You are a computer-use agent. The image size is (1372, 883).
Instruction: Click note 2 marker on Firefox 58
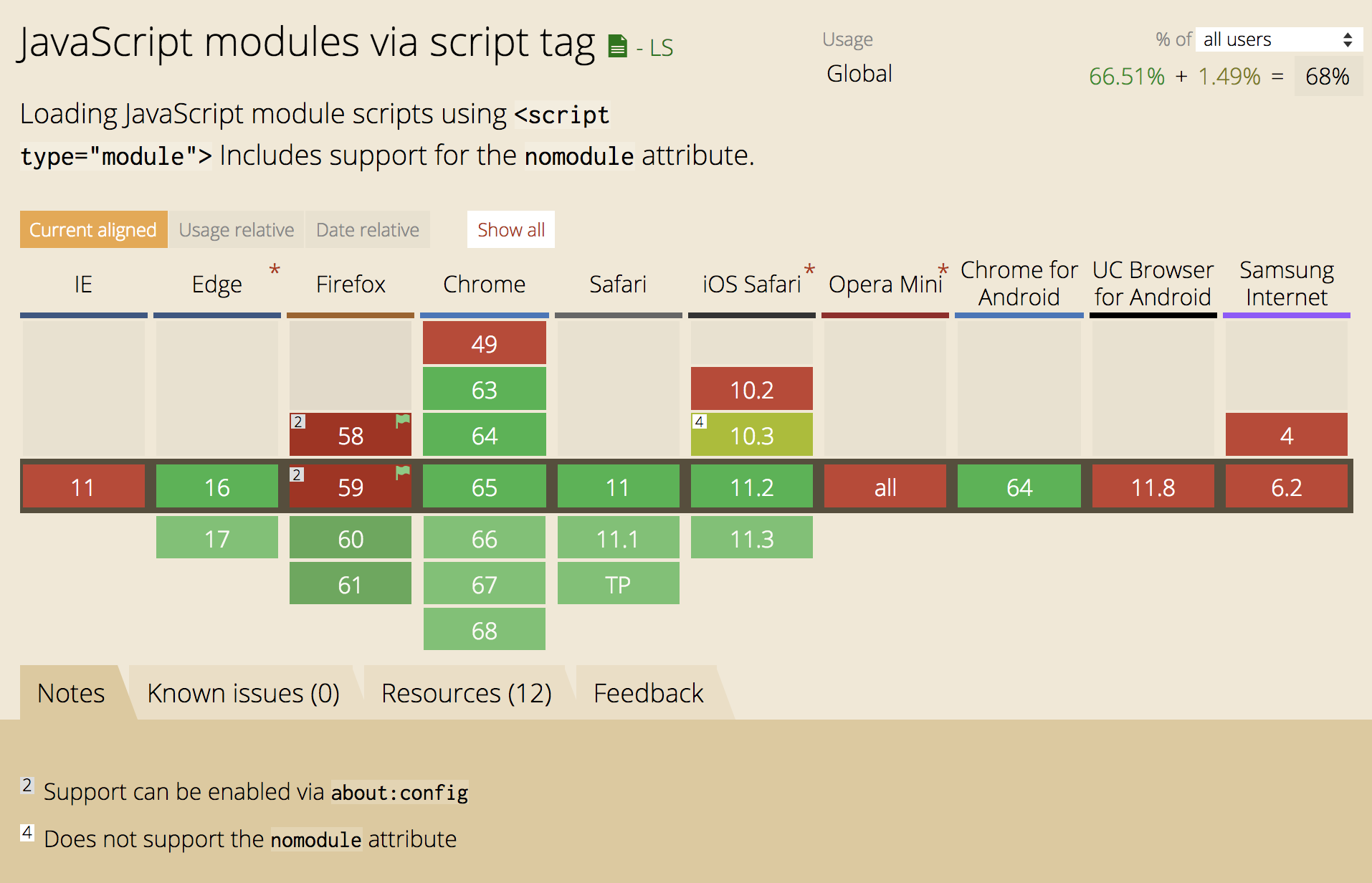point(297,421)
